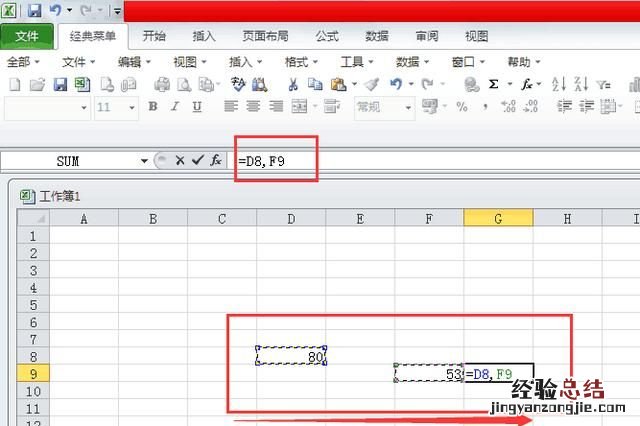The height and width of the screenshot is (426, 640).
Task: Open the 格式 dropdown menu
Action: click(301, 62)
